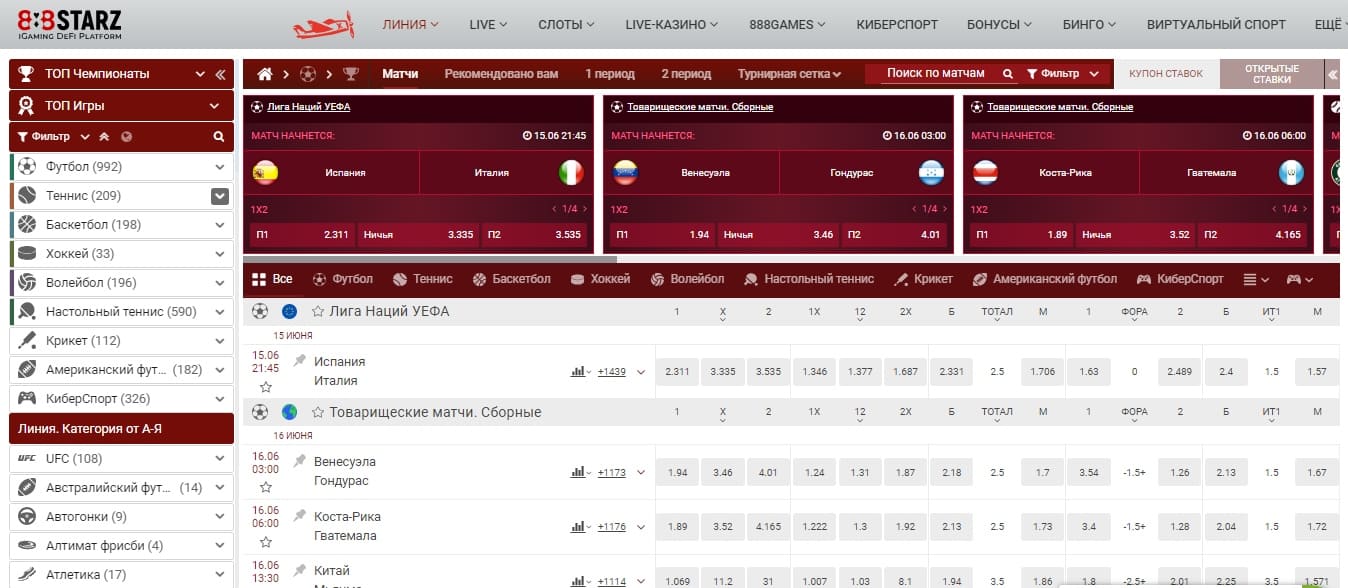1348x588 pixels.
Task: Open КиберСпорт (326) sidebar item
Action: click(121, 399)
